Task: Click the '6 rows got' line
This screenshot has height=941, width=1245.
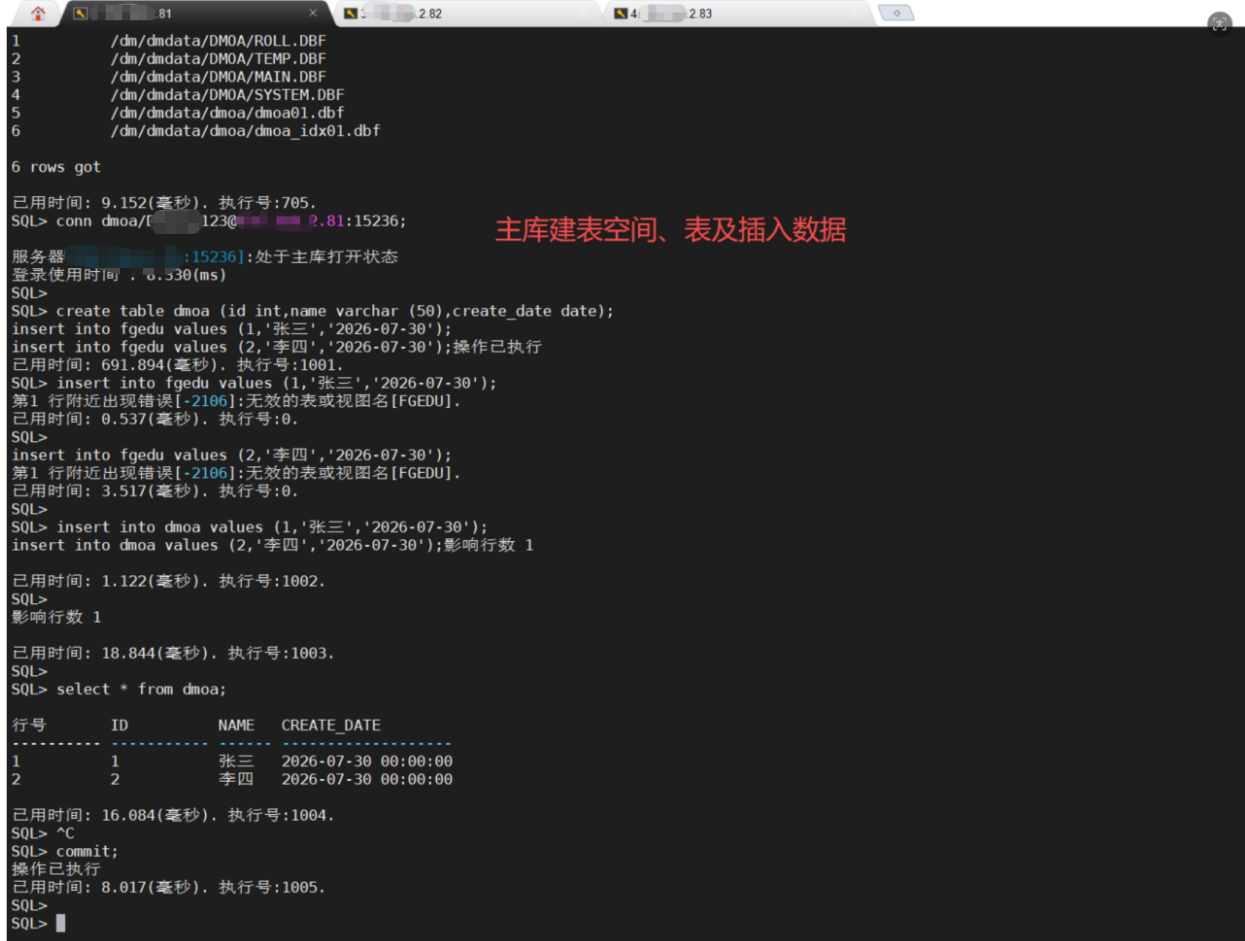Action: (x=56, y=167)
